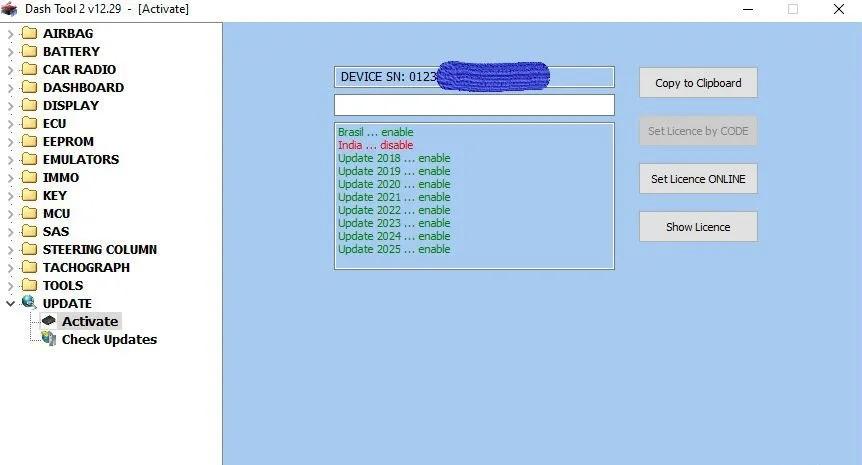Image resolution: width=862 pixels, height=465 pixels.
Task: Expand the AIRBAG tree node
Action: tap(10, 34)
